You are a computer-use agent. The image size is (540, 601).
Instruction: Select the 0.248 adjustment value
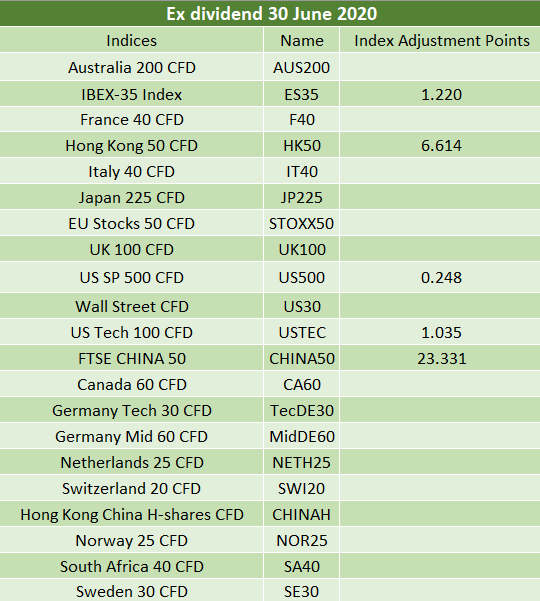440,277
